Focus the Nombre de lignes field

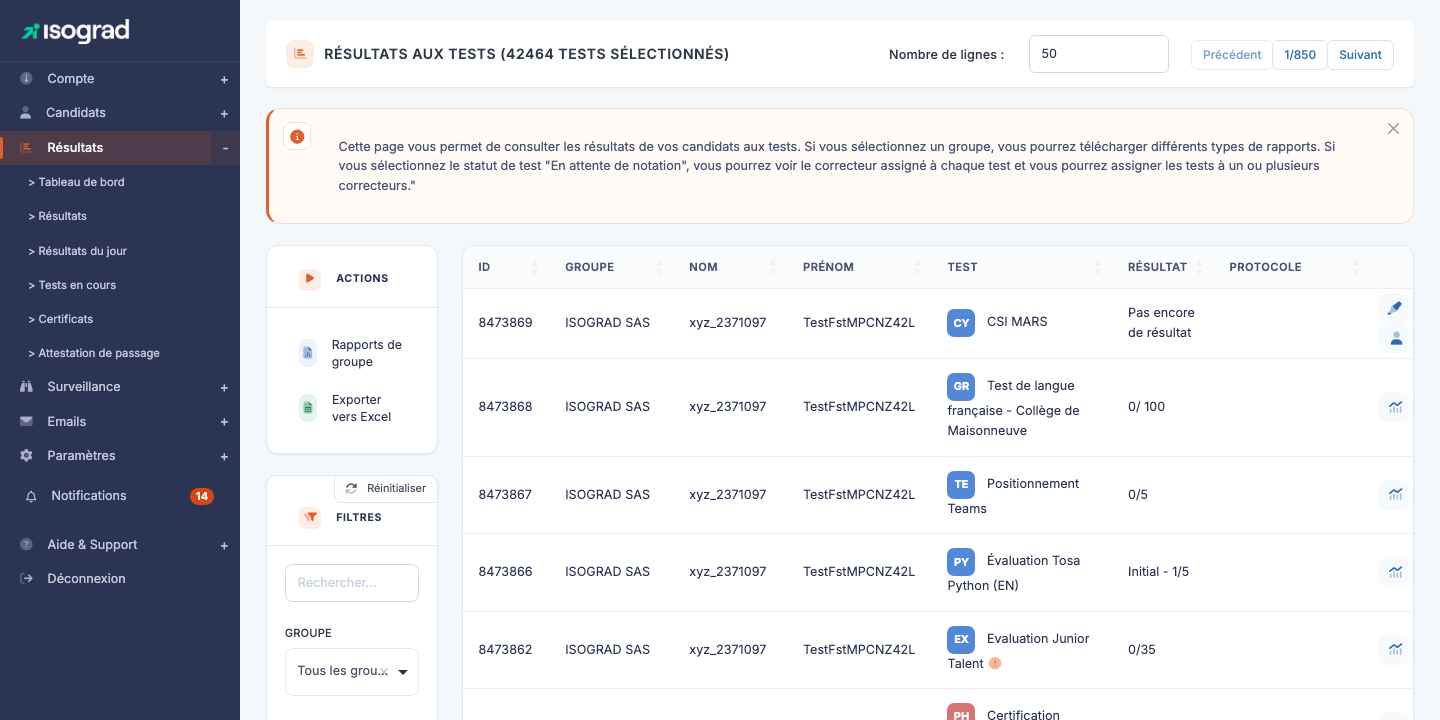point(1099,54)
